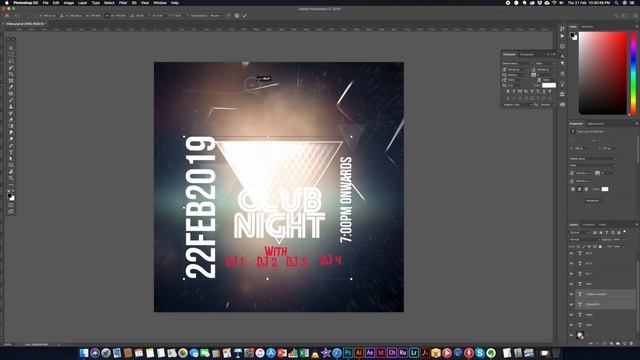Viewport: 640px width, 360px height.
Task: Hide the DJ 4 text layer
Action: click(x=571, y=253)
